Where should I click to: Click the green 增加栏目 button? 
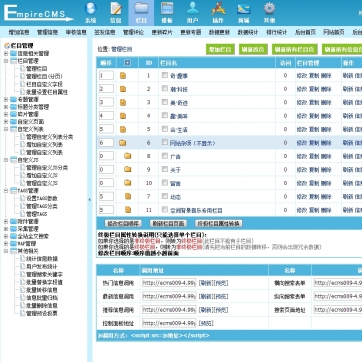click(220, 49)
